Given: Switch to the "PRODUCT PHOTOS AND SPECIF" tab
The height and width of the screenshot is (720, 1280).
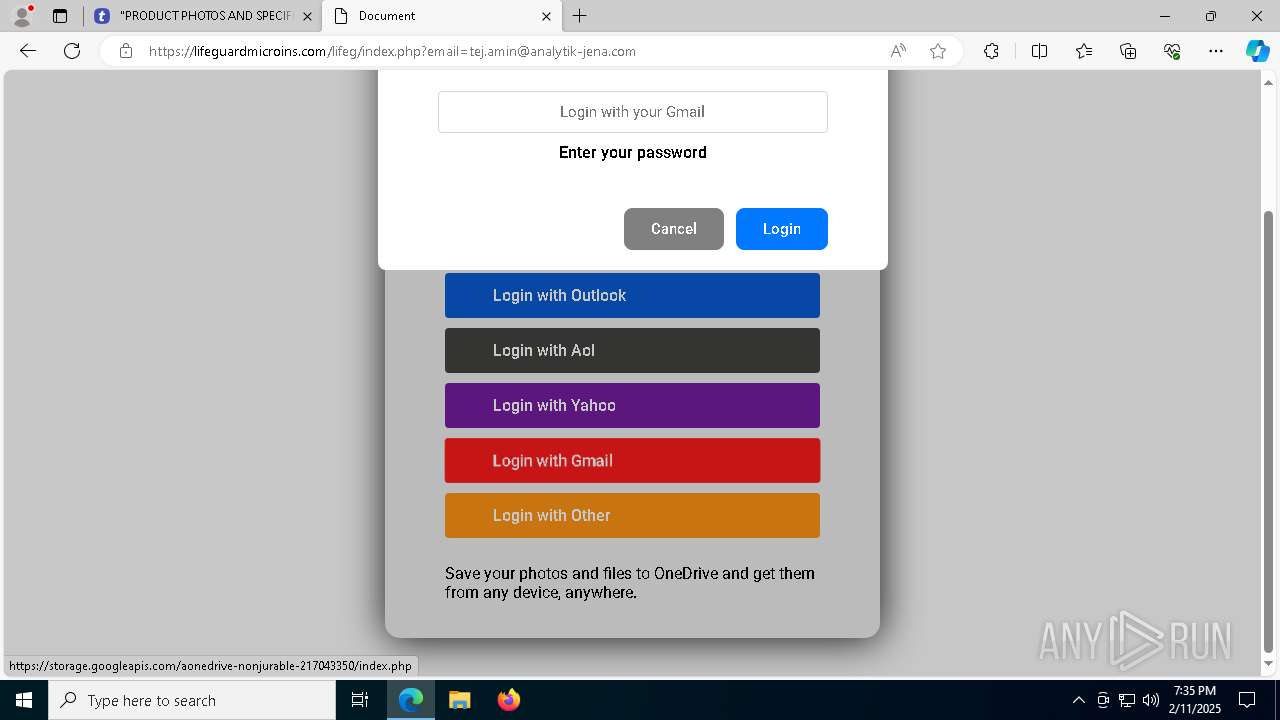Looking at the screenshot, I should (203, 16).
